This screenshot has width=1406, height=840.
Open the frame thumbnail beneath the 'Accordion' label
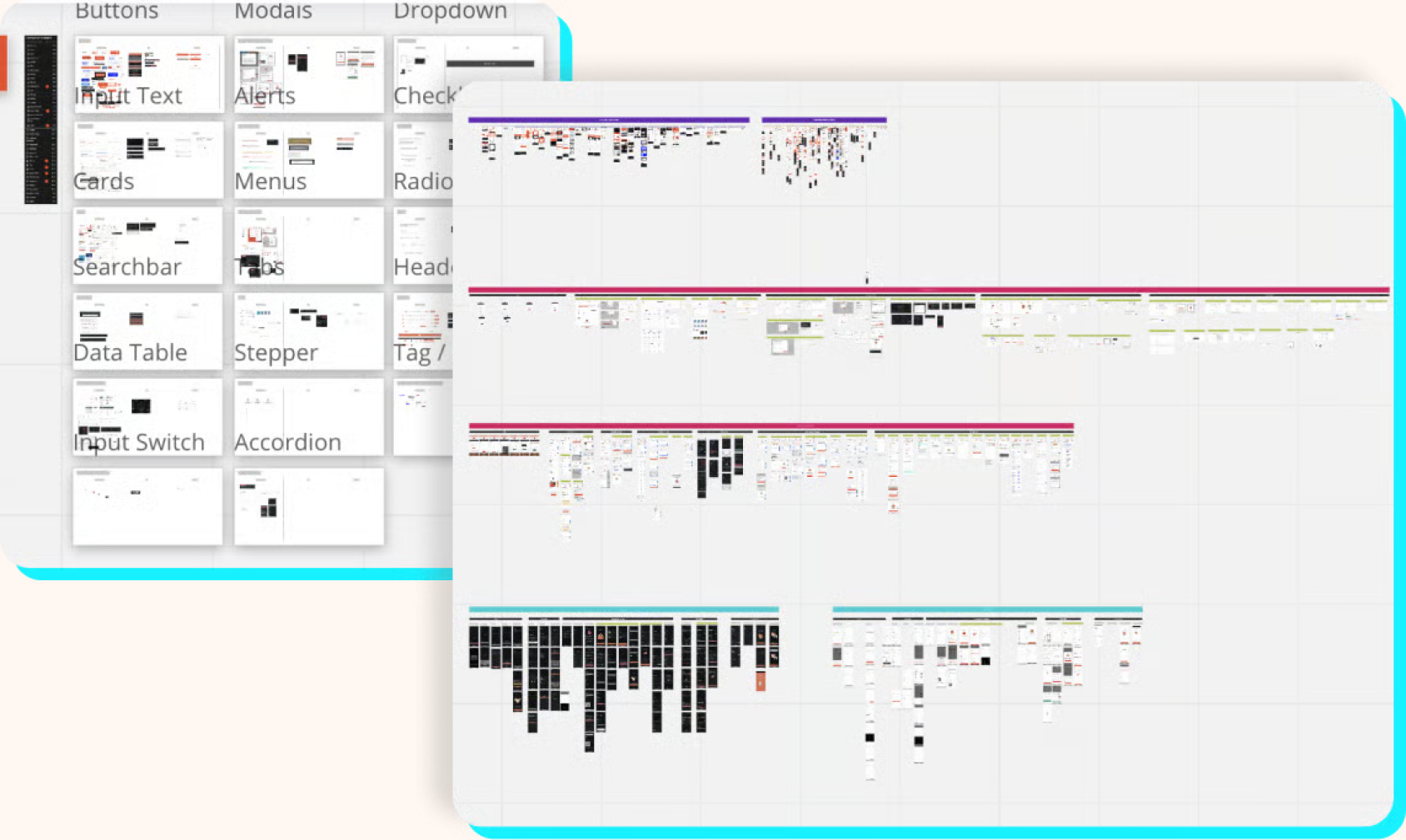coord(309,507)
